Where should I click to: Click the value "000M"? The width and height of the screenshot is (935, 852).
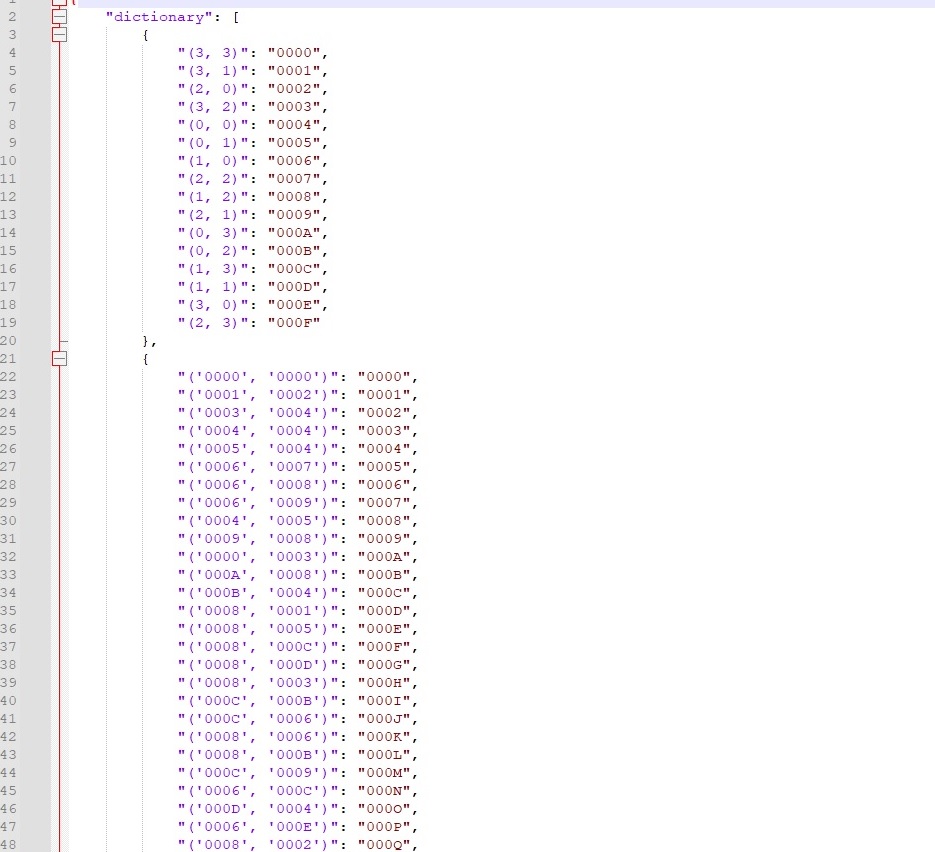click(x=384, y=773)
